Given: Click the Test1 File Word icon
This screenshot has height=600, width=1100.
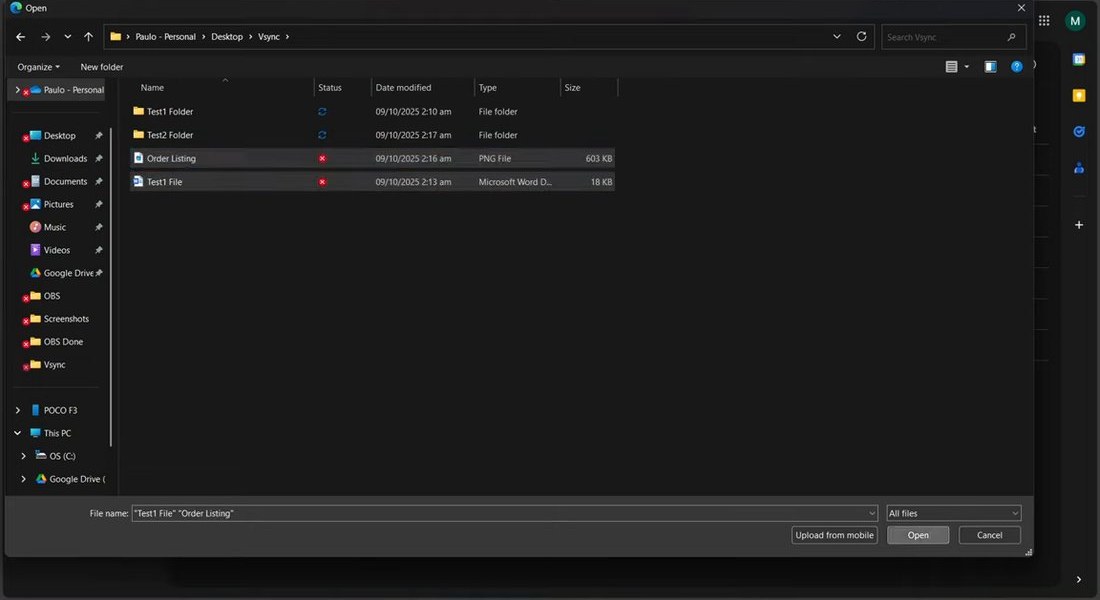Looking at the screenshot, I should point(138,181).
